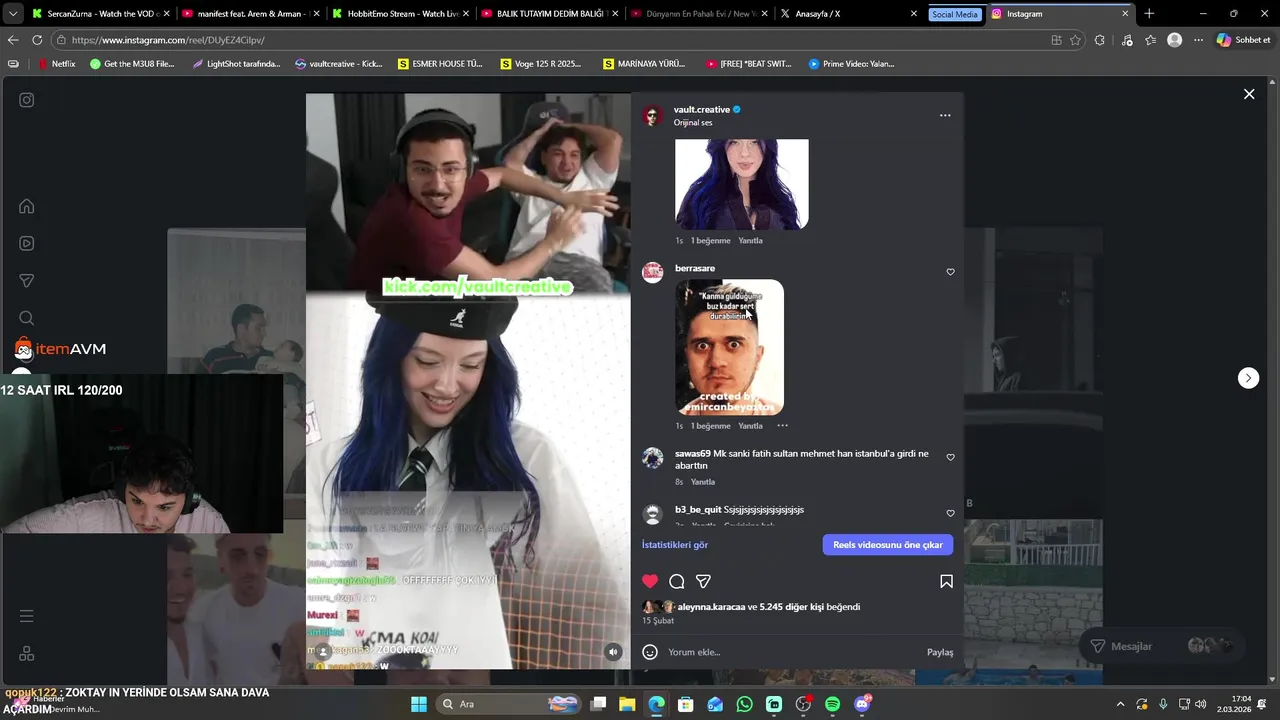The height and width of the screenshot is (720, 1280).
Task: Open berrasare's GIF comment image
Action: tap(729, 348)
